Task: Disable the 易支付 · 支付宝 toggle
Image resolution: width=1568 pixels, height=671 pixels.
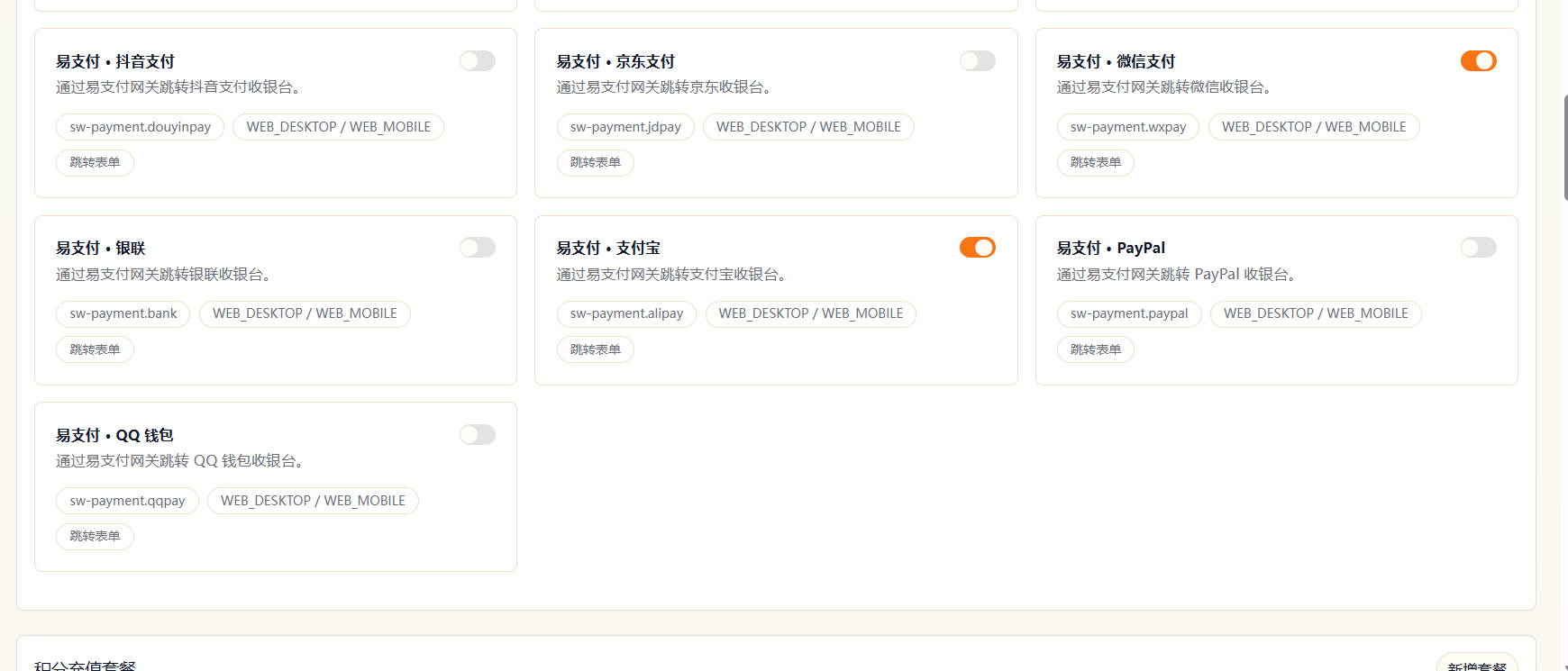Action: pyautogui.click(x=978, y=247)
